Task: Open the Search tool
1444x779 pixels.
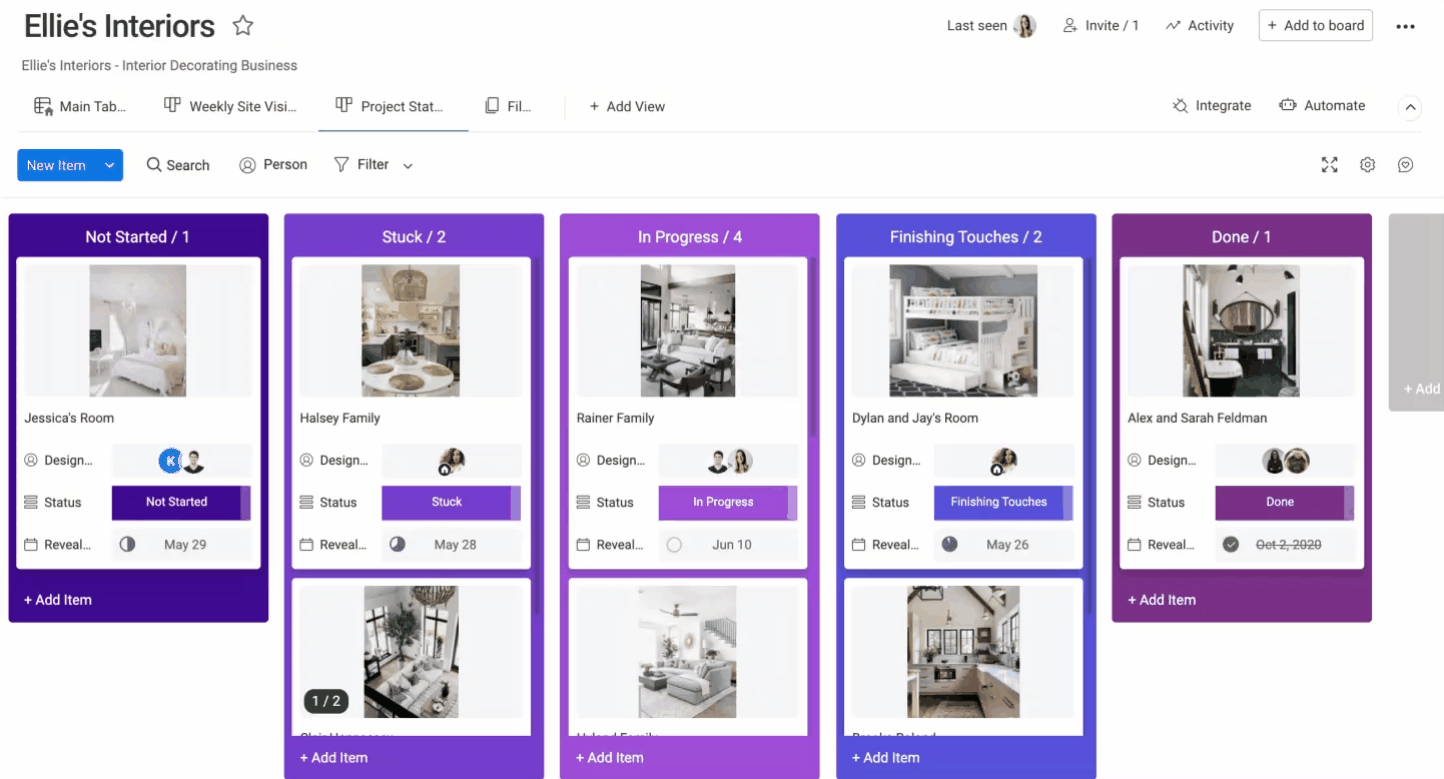Action: 178,165
